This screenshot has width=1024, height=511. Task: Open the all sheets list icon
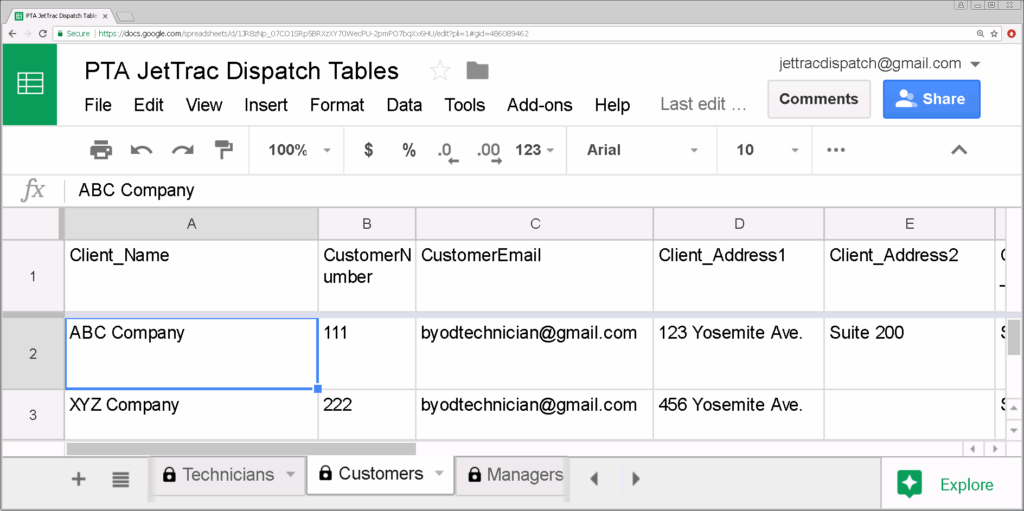[x=121, y=480]
